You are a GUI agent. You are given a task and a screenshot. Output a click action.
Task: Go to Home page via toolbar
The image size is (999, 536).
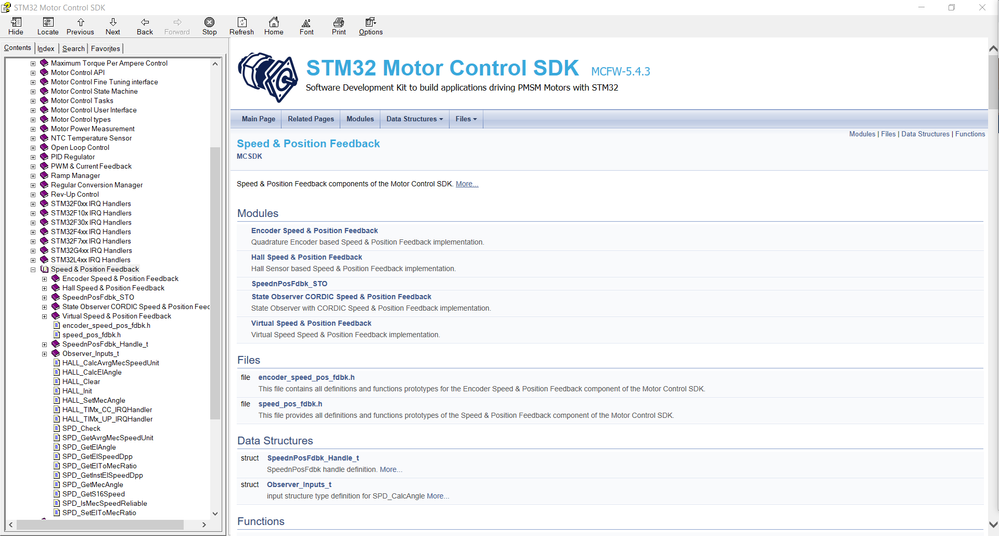pos(273,26)
